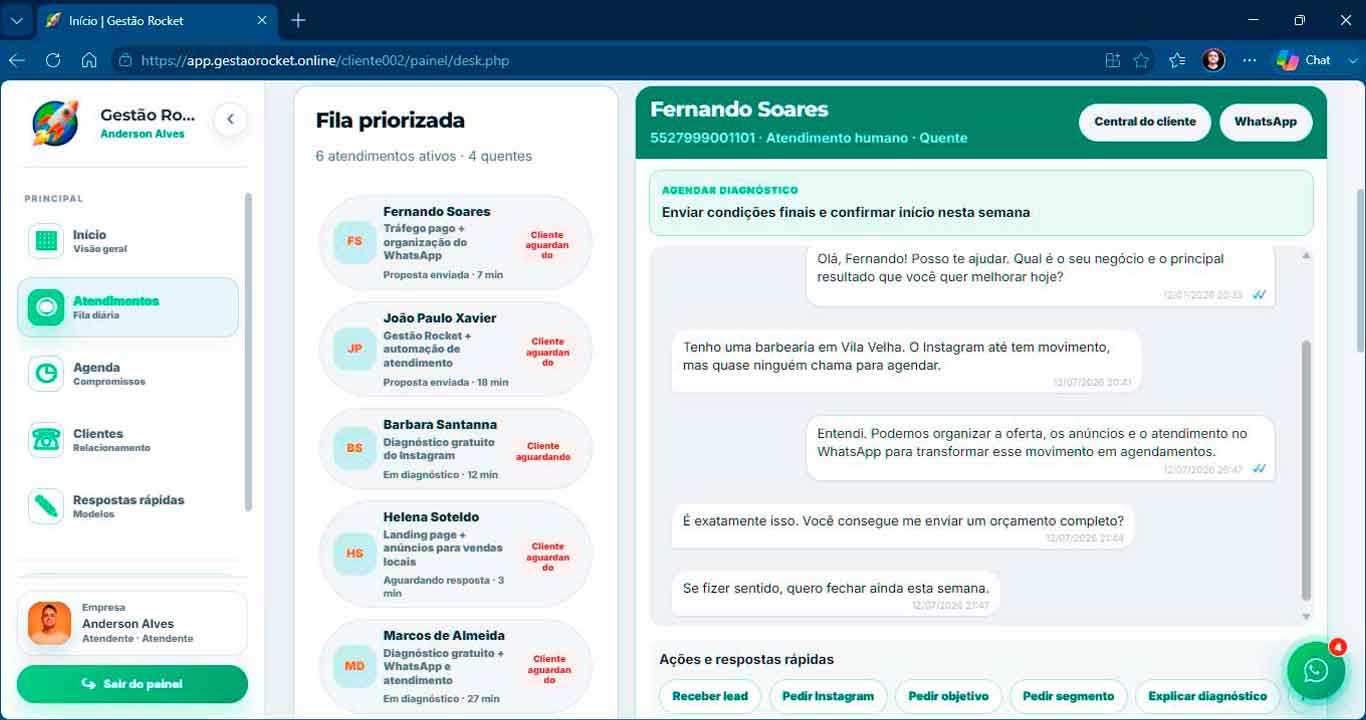
Task: Click the MD avatar badge
Action: [355, 665]
